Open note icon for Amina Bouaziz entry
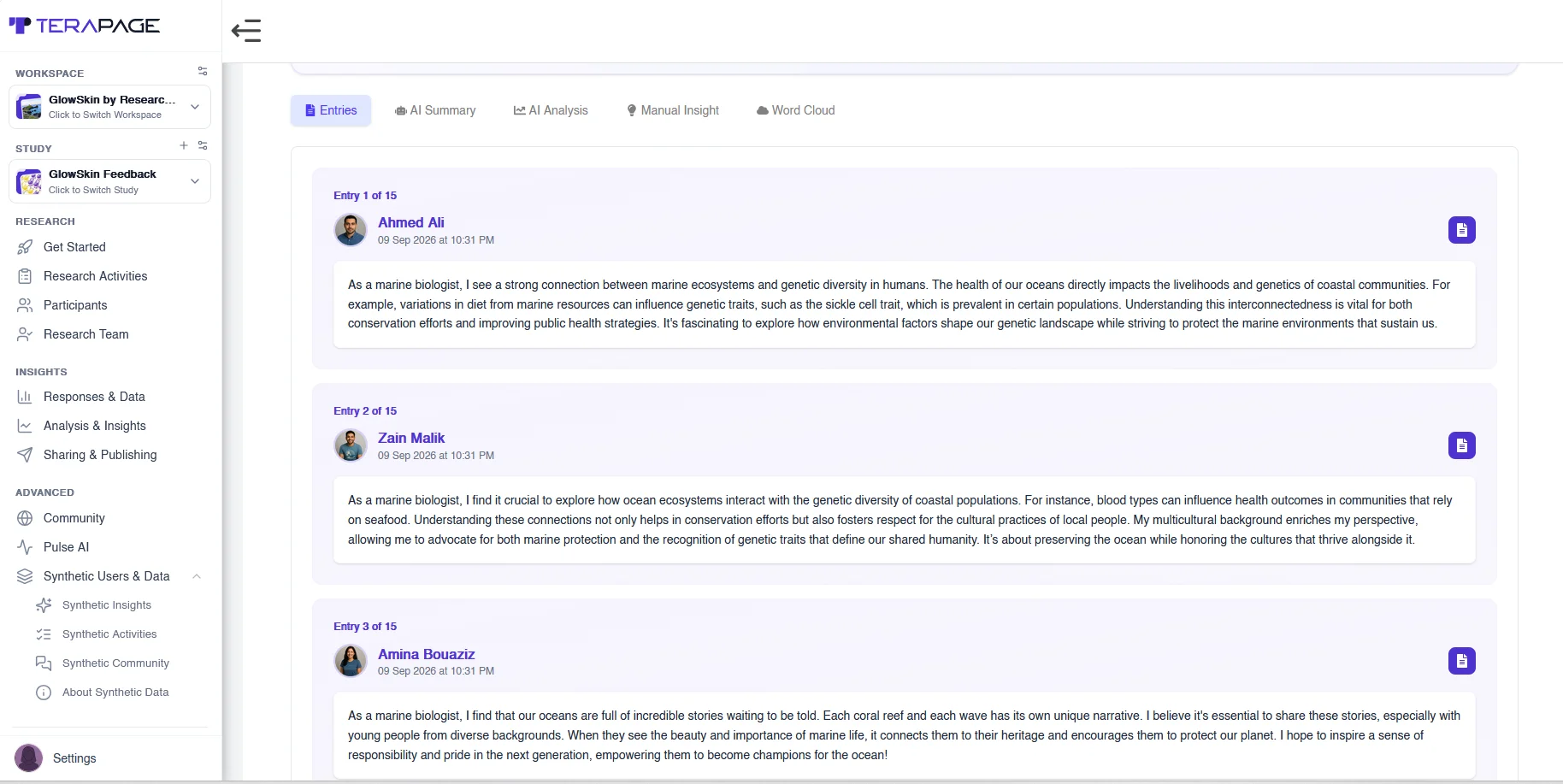This screenshot has height=784, width=1563. click(x=1461, y=661)
